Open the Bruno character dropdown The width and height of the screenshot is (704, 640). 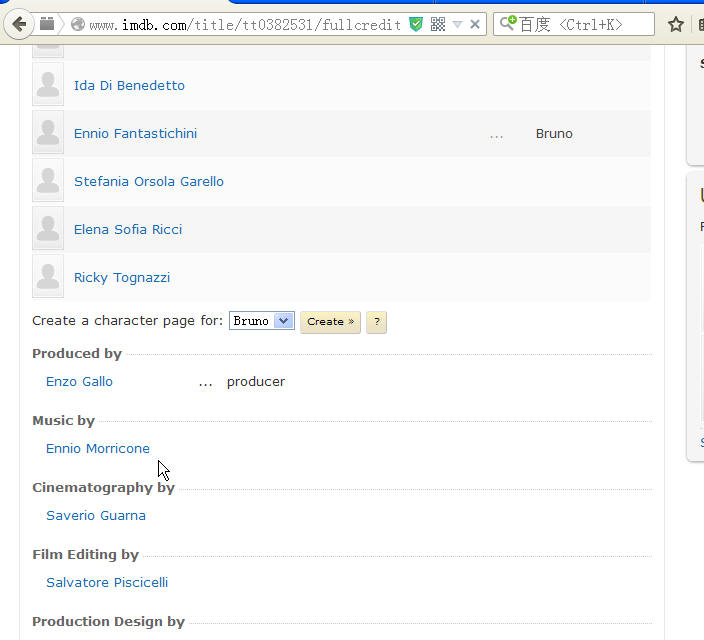click(262, 321)
